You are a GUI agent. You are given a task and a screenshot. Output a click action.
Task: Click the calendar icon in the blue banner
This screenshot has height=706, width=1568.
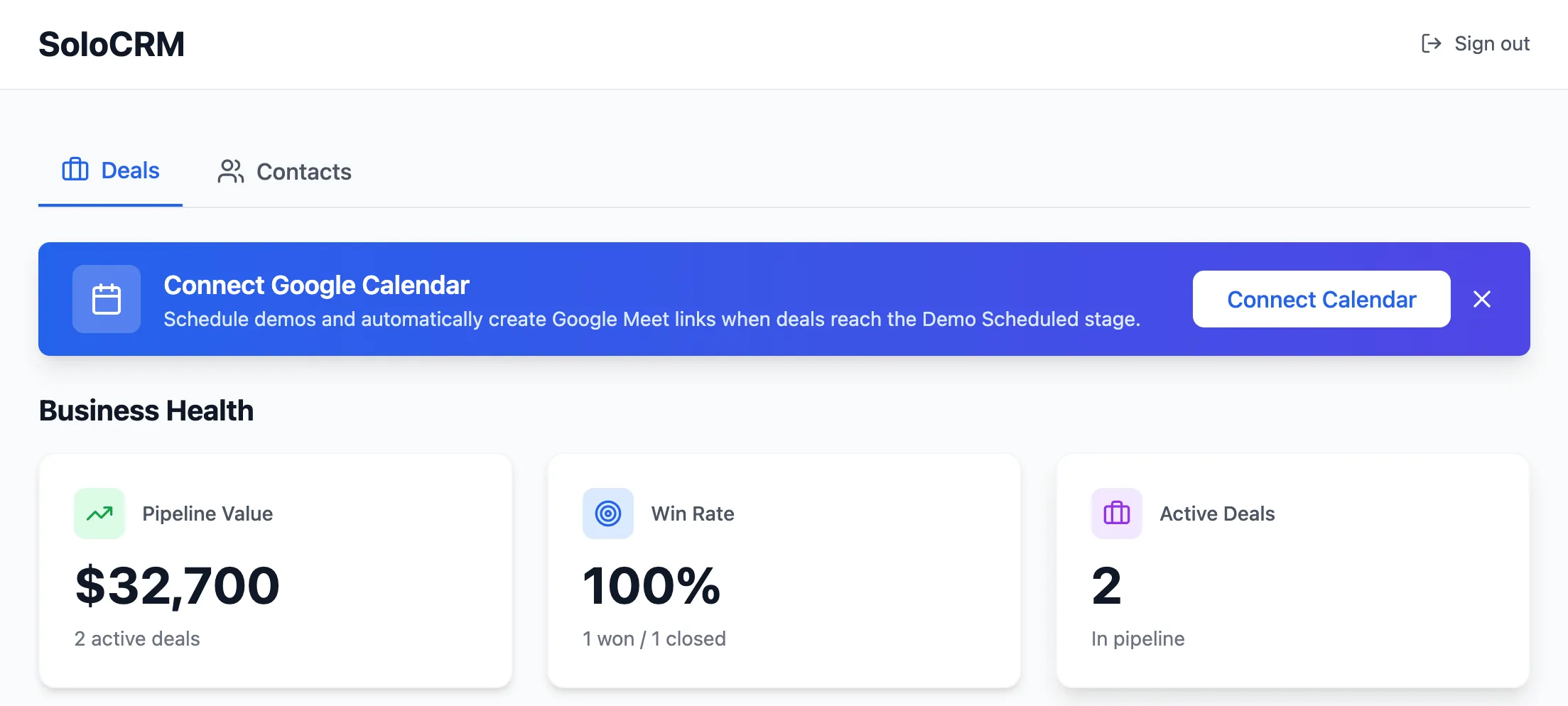click(x=106, y=299)
